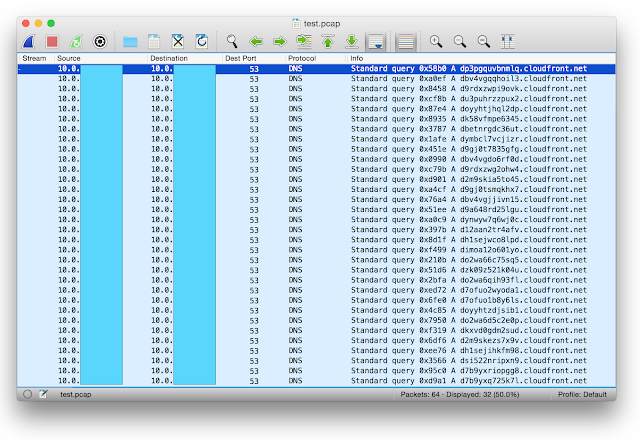Viewport: 640px width, 440px height.
Task: Sort by the Stream column header
Action: [x=35, y=58]
